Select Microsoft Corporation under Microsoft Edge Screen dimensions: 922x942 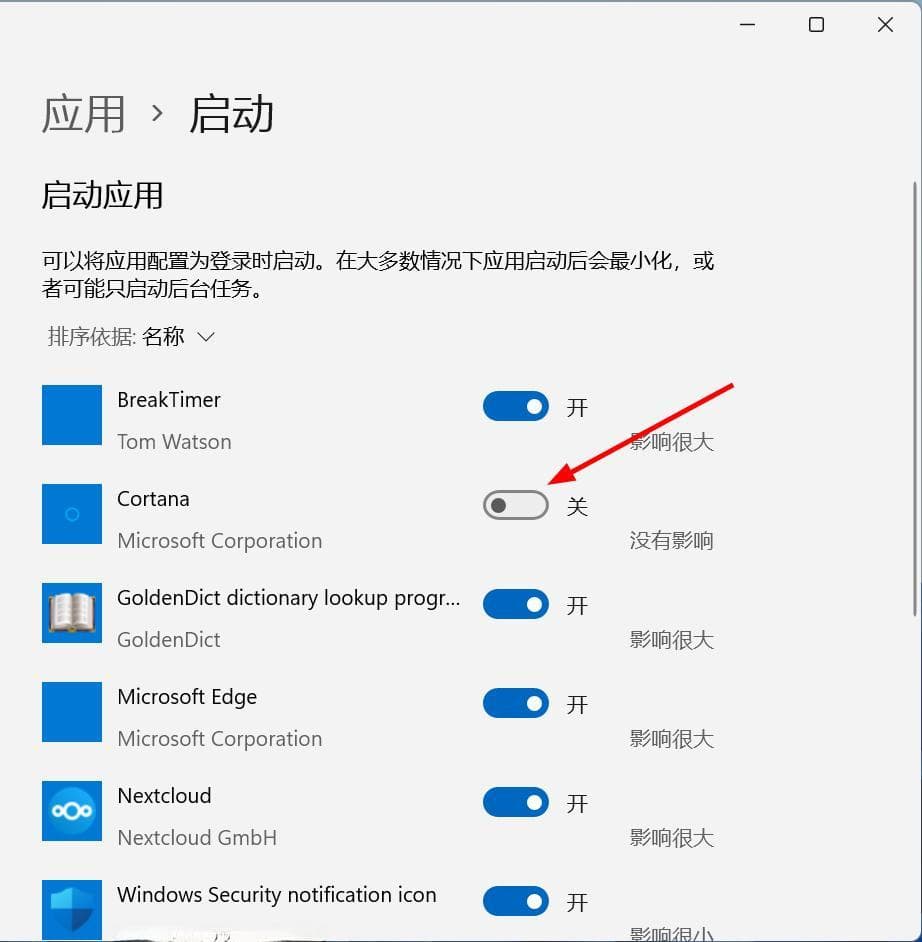[220, 739]
